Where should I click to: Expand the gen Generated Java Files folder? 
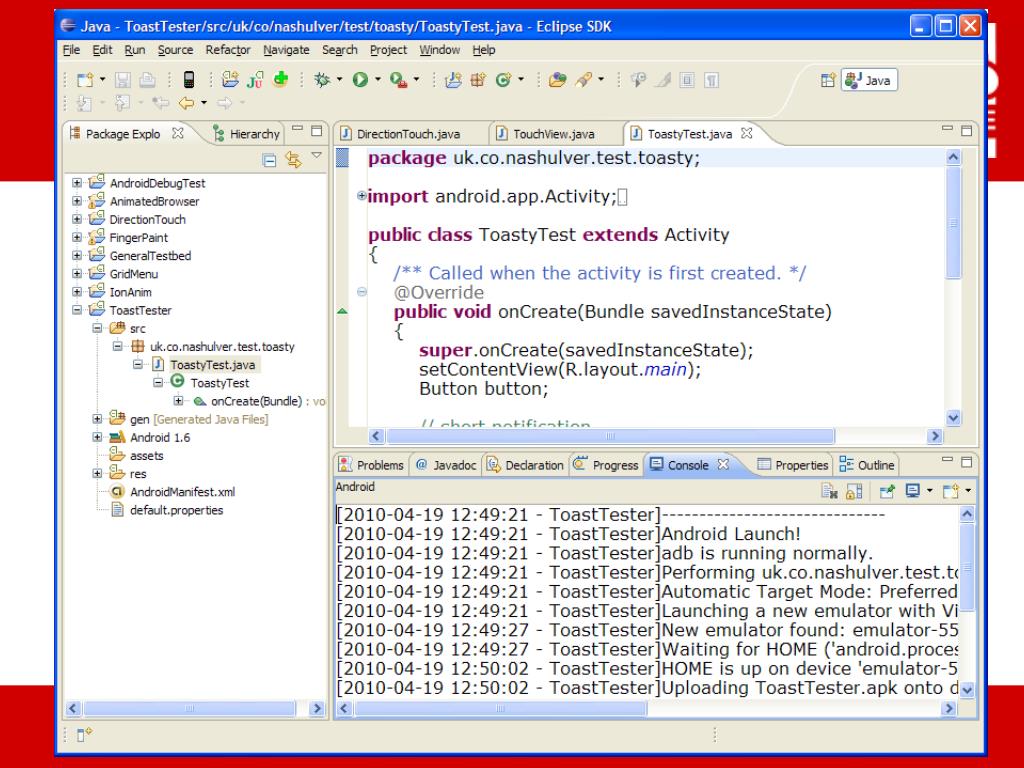[x=97, y=419]
